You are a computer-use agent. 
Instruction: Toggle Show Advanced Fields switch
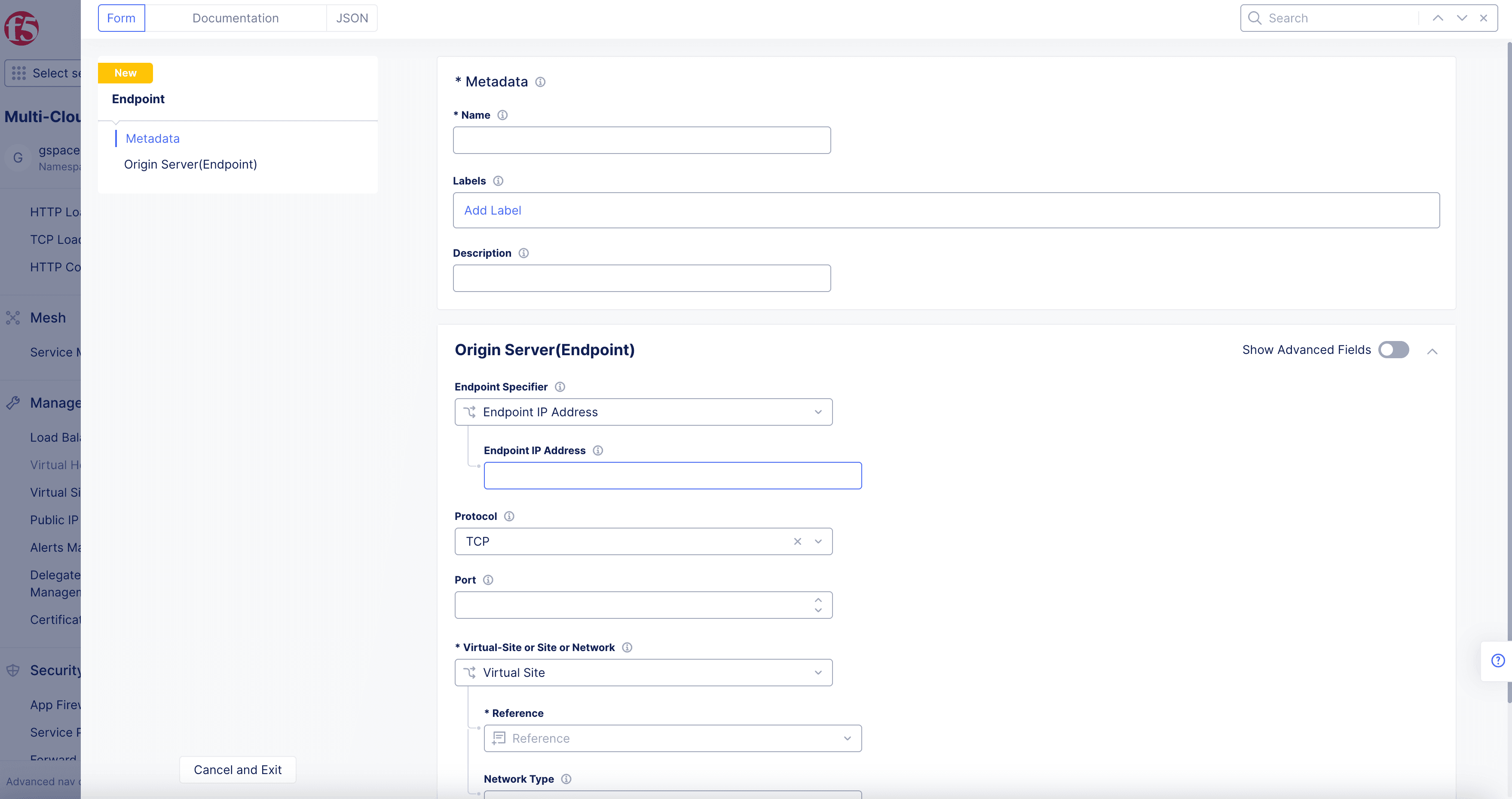click(1393, 350)
